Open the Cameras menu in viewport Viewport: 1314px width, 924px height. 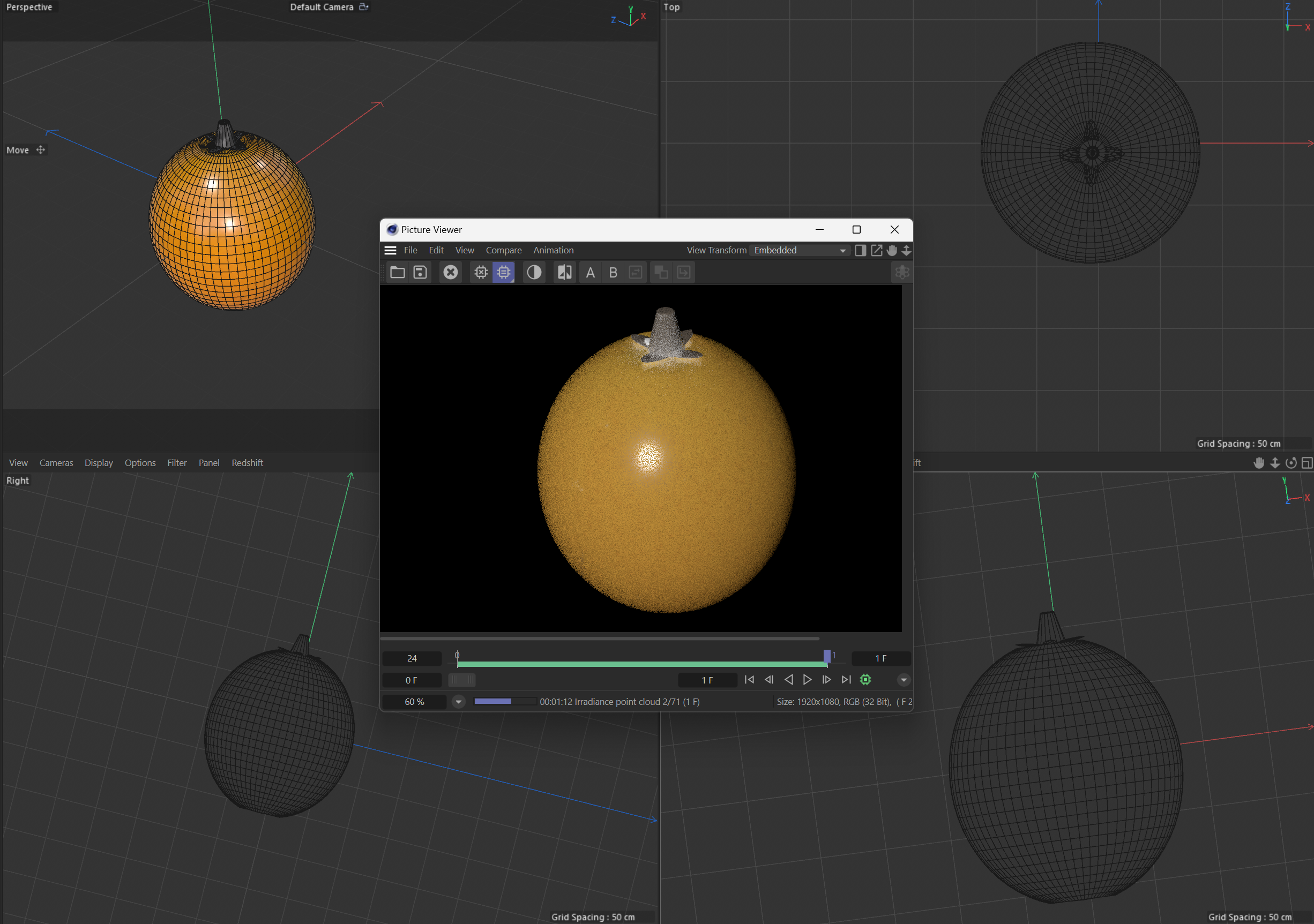(56, 462)
